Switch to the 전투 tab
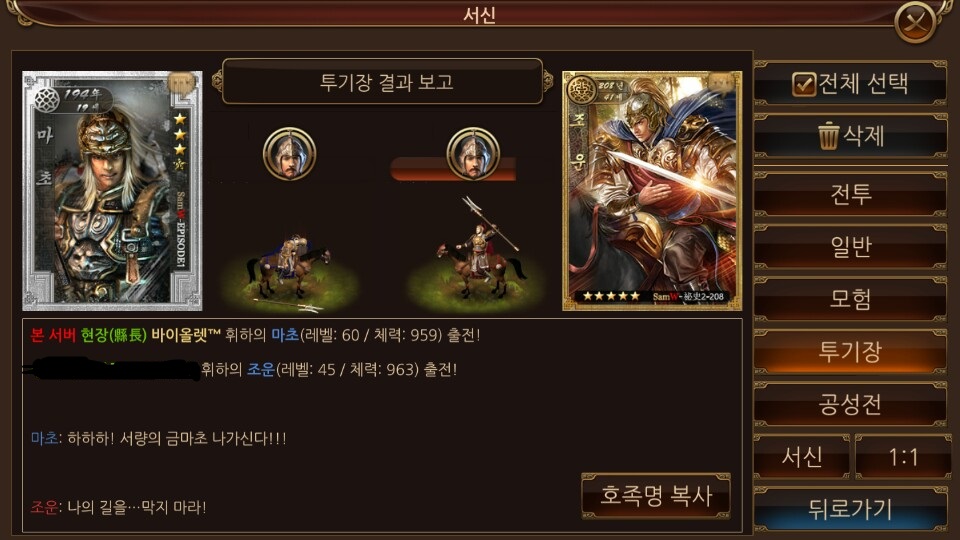 tap(850, 194)
